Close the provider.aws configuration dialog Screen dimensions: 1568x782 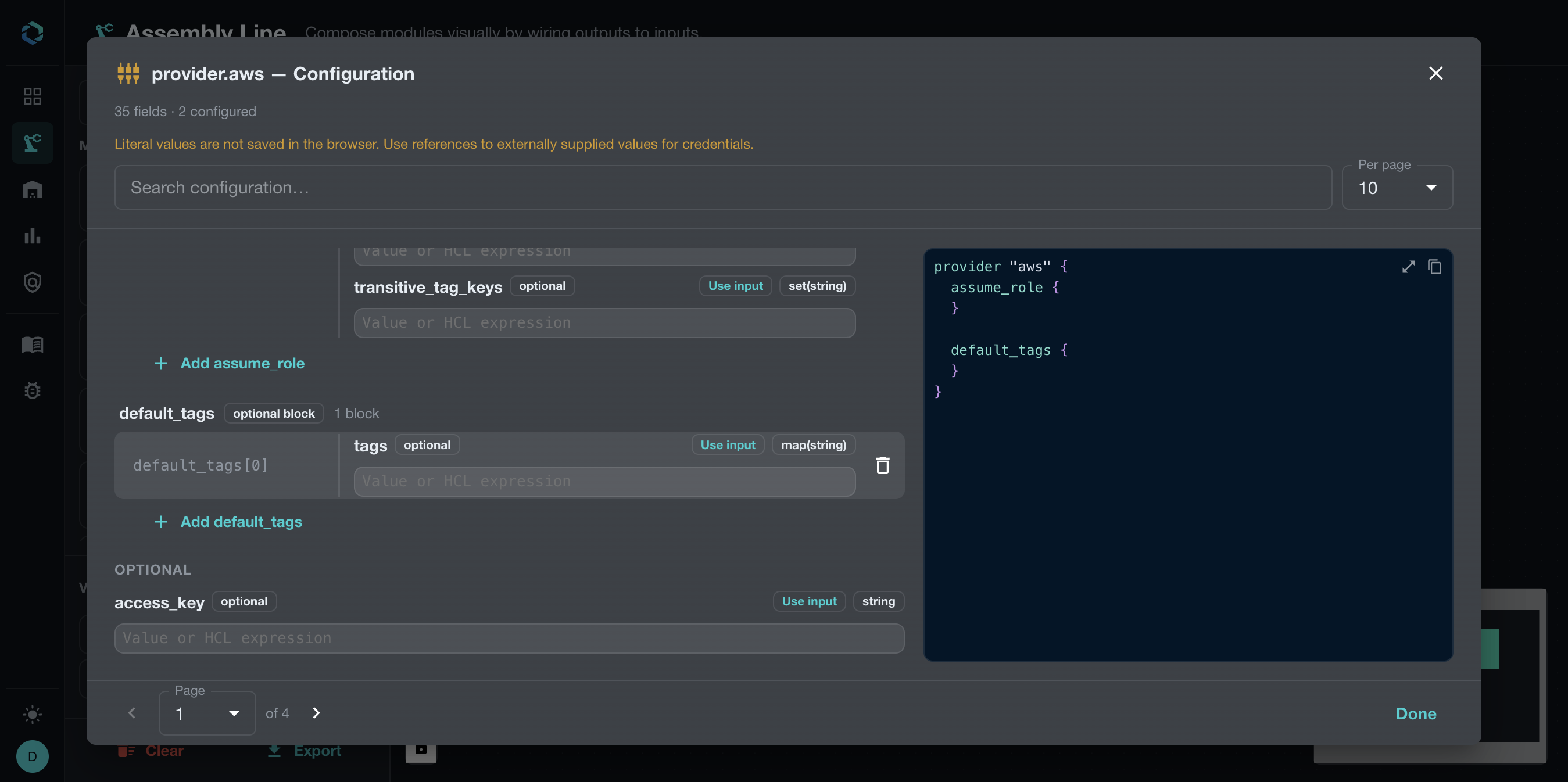(1435, 74)
